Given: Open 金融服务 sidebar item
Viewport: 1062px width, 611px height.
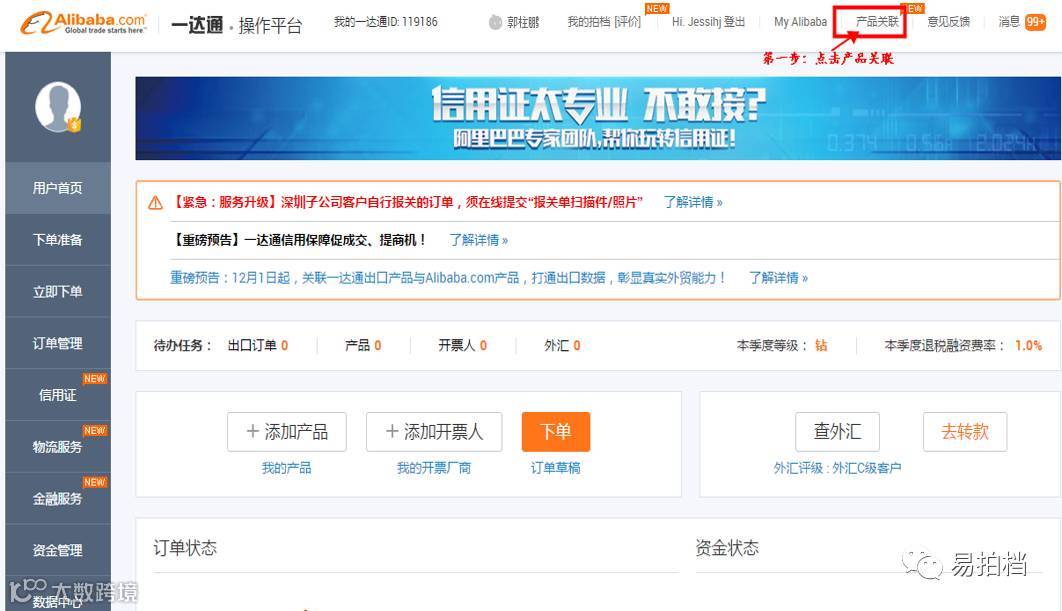Looking at the screenshot, I should tap(58, 499).
